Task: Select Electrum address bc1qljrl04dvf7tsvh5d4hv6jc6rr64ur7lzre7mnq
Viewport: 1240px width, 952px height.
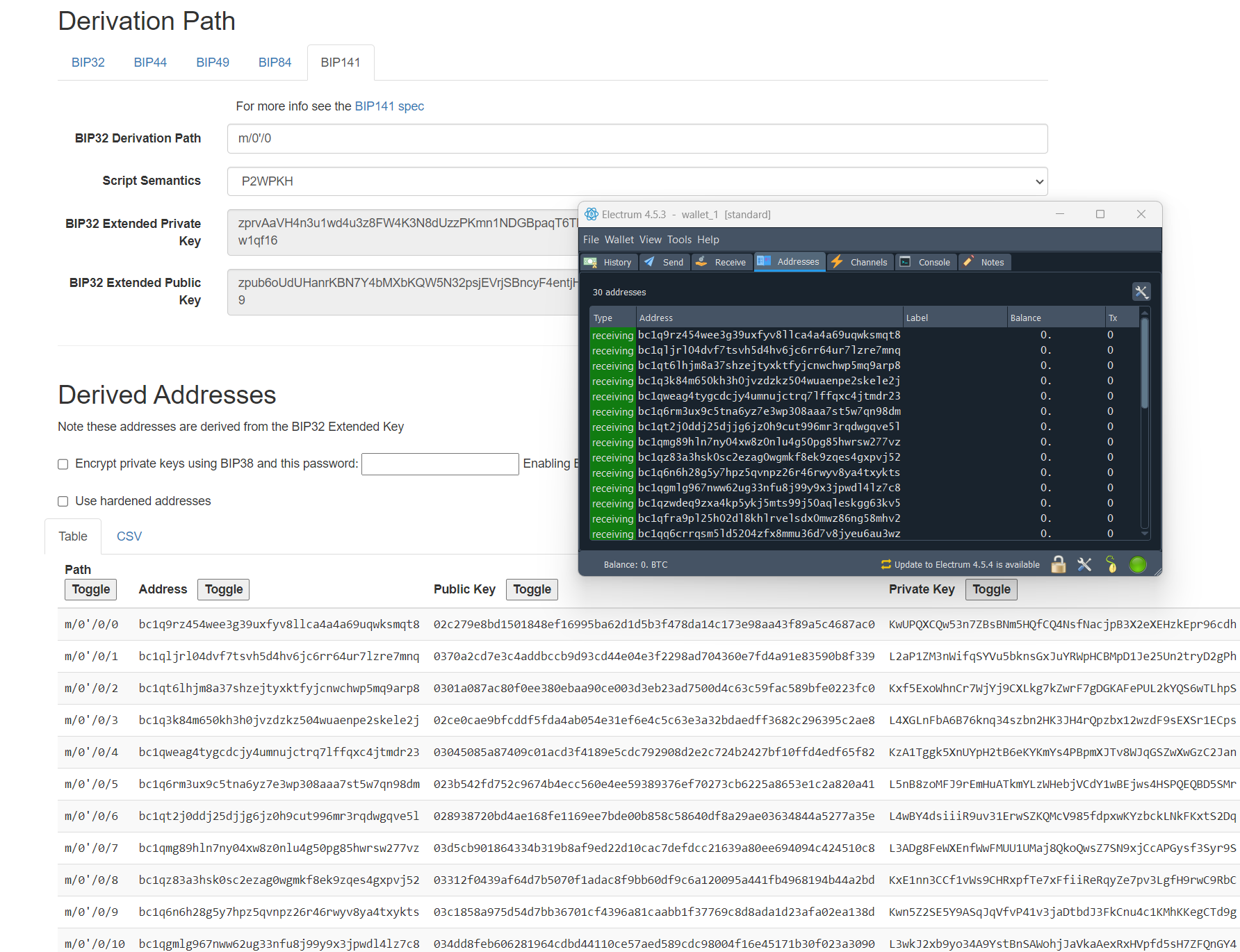Action: point(769,350)
